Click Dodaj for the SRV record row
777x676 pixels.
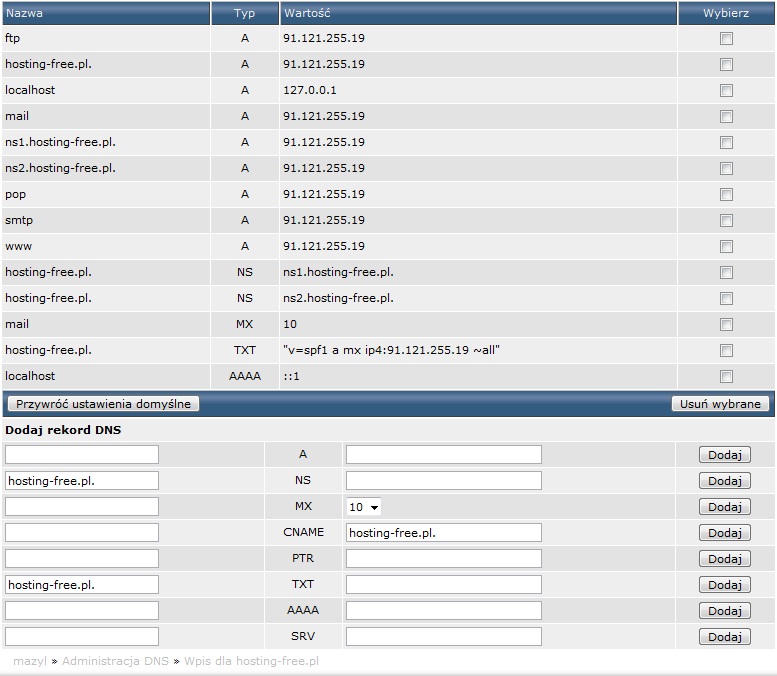tap(724, 637)
